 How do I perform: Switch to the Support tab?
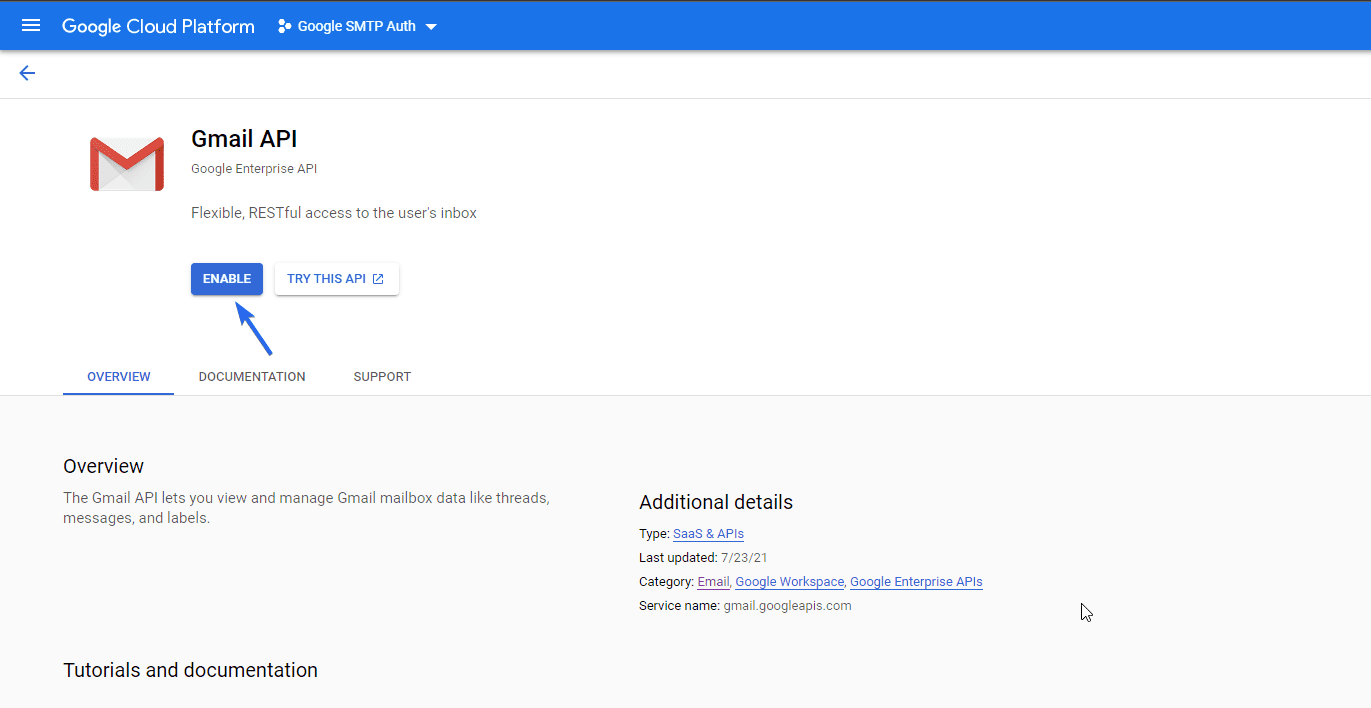pyautogui.click(x=382, y=377)
